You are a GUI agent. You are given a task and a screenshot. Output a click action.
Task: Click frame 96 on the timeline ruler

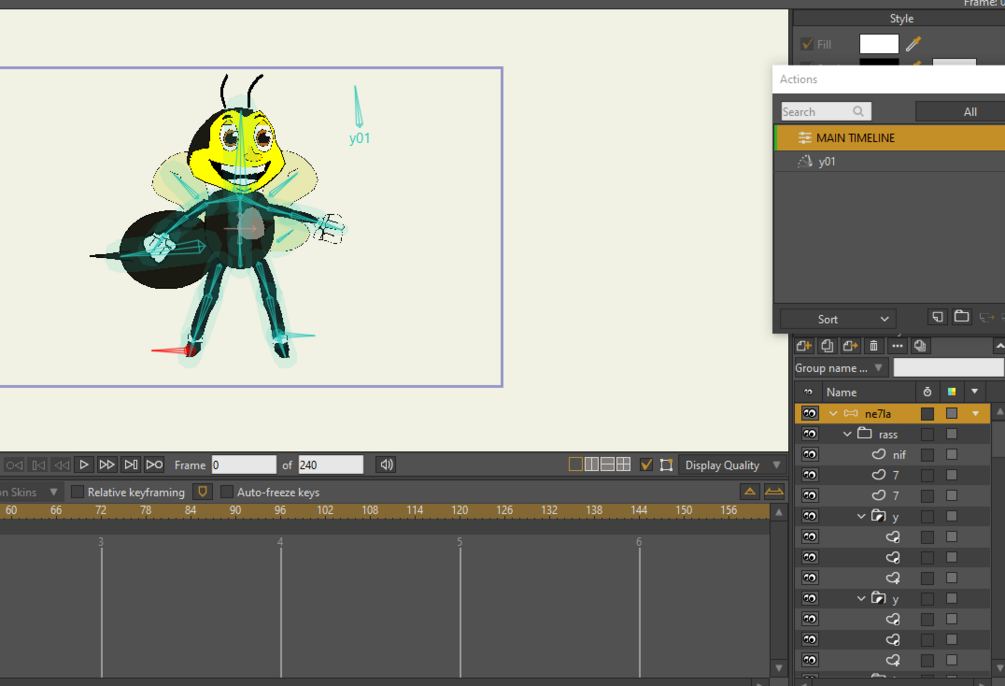pos(280,510)
